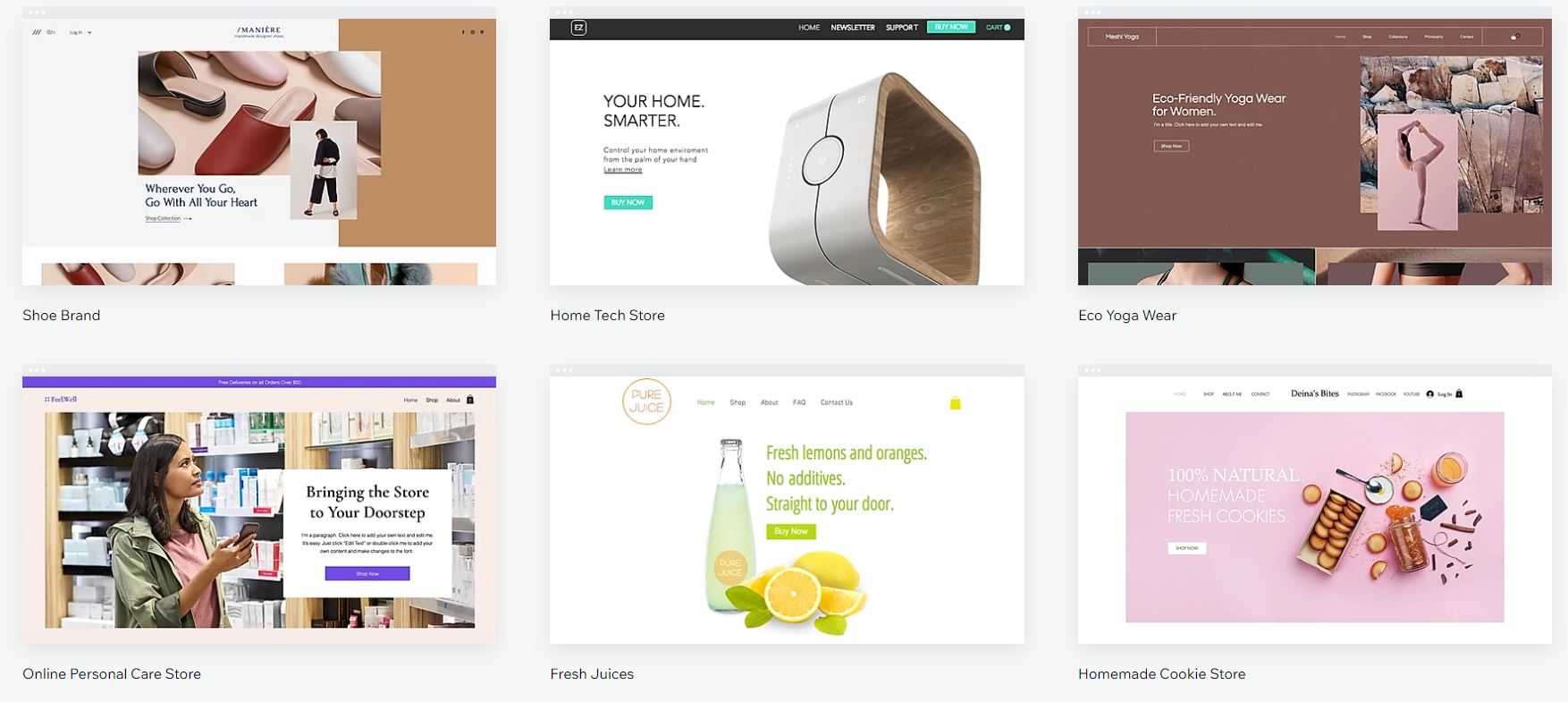Open the NEWSLETTER menu item in Home Tech Store

(853, 28)
